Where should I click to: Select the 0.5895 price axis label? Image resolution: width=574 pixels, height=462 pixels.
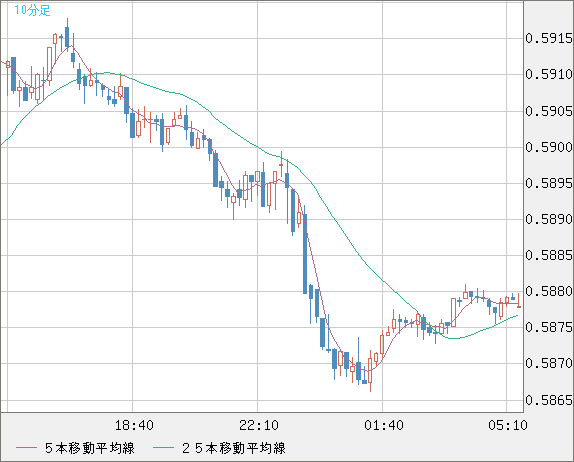[x=549, y=183]
